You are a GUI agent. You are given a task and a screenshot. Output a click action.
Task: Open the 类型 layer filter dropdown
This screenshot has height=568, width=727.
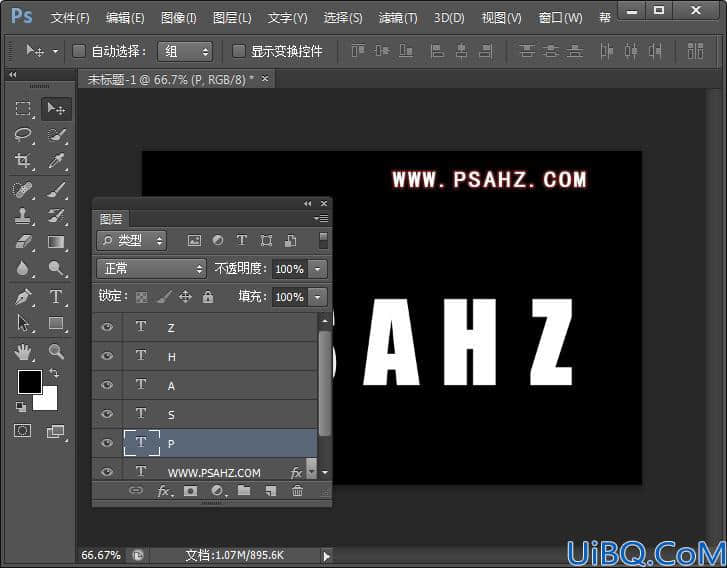[131, 240]
